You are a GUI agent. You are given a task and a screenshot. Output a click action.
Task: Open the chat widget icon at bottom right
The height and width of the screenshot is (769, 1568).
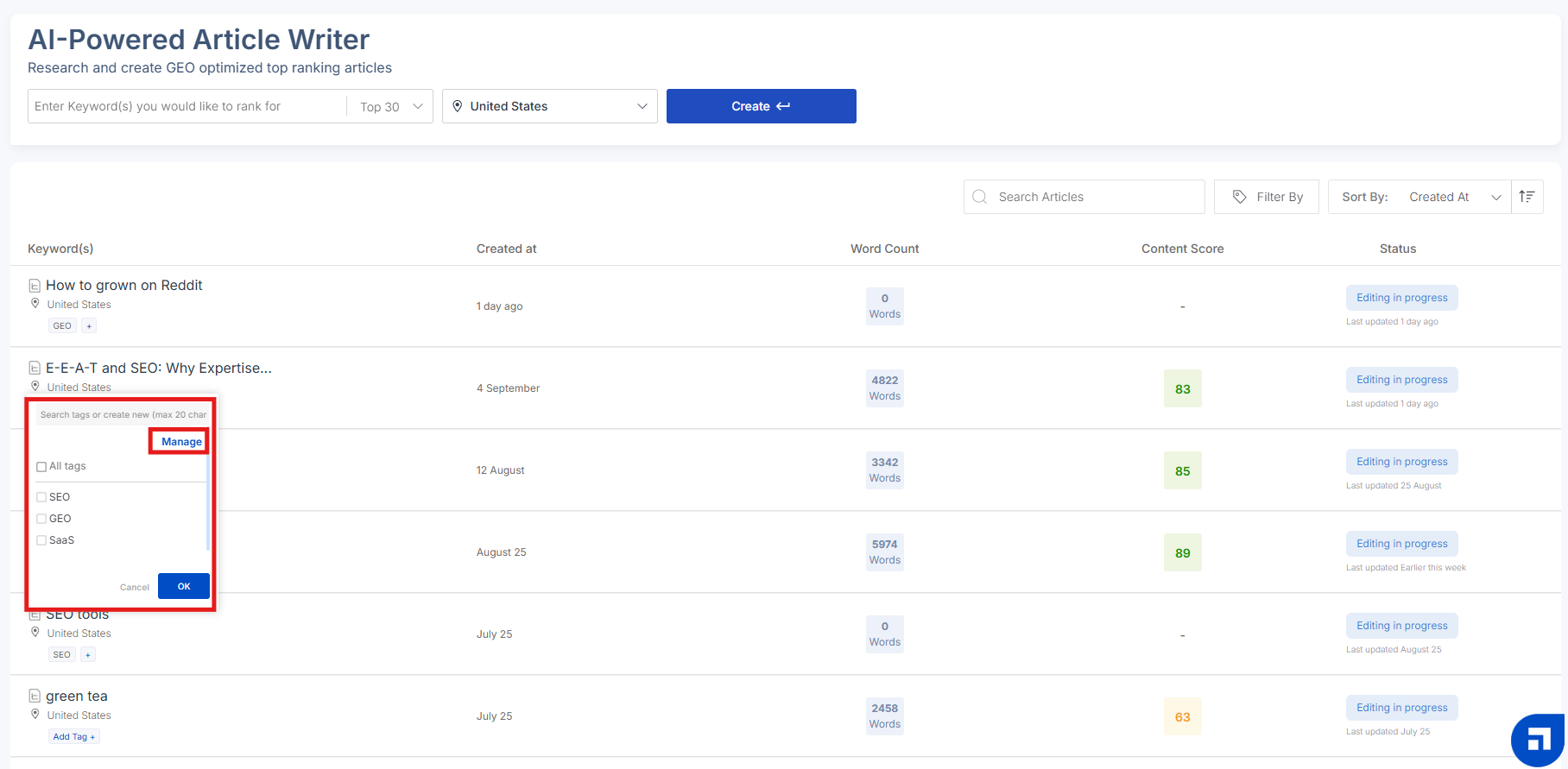1540,740
